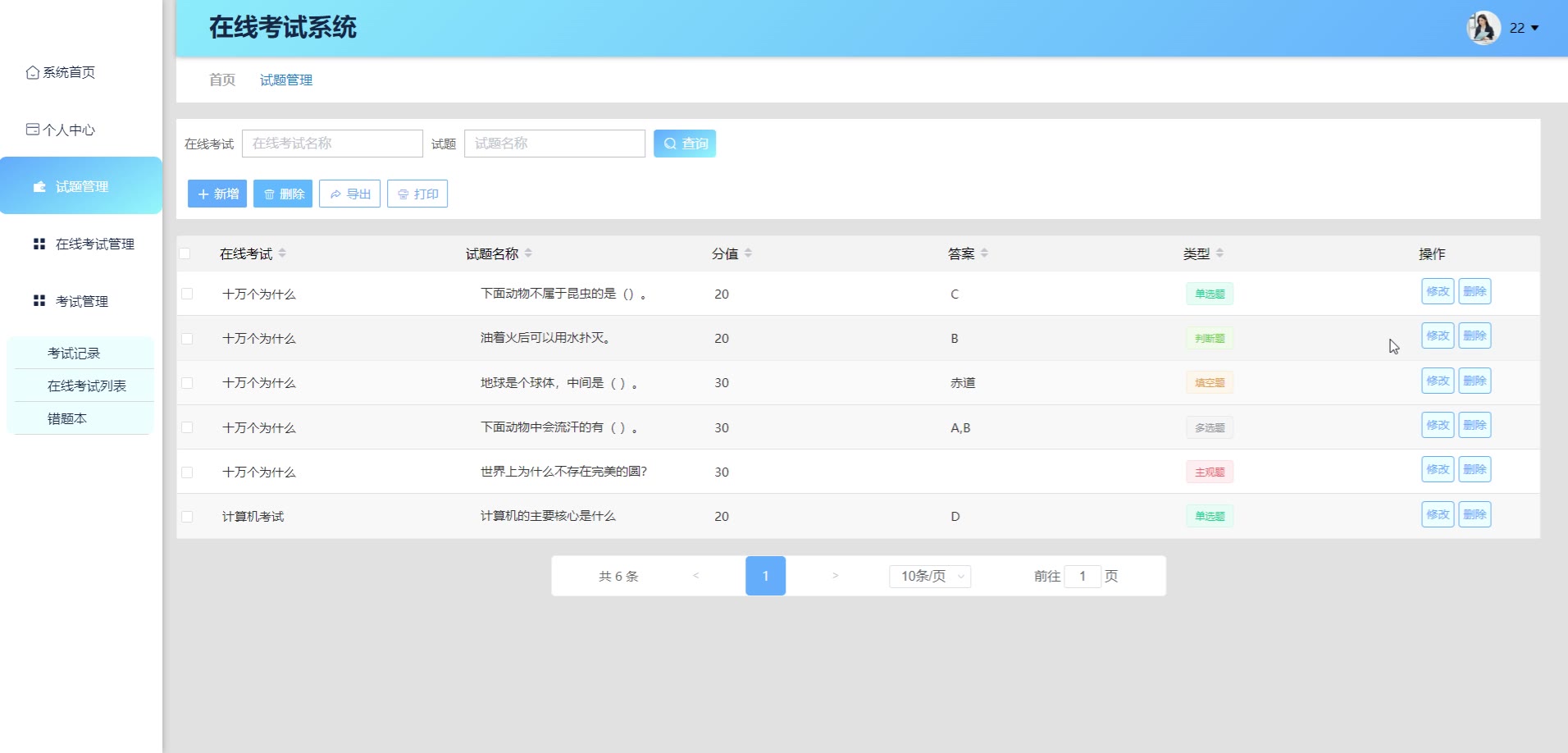The height and width of the screenshot is (753, 1568).
Task: Open the 10条/页 page size dropdown
Action: [x=930, y=576]
